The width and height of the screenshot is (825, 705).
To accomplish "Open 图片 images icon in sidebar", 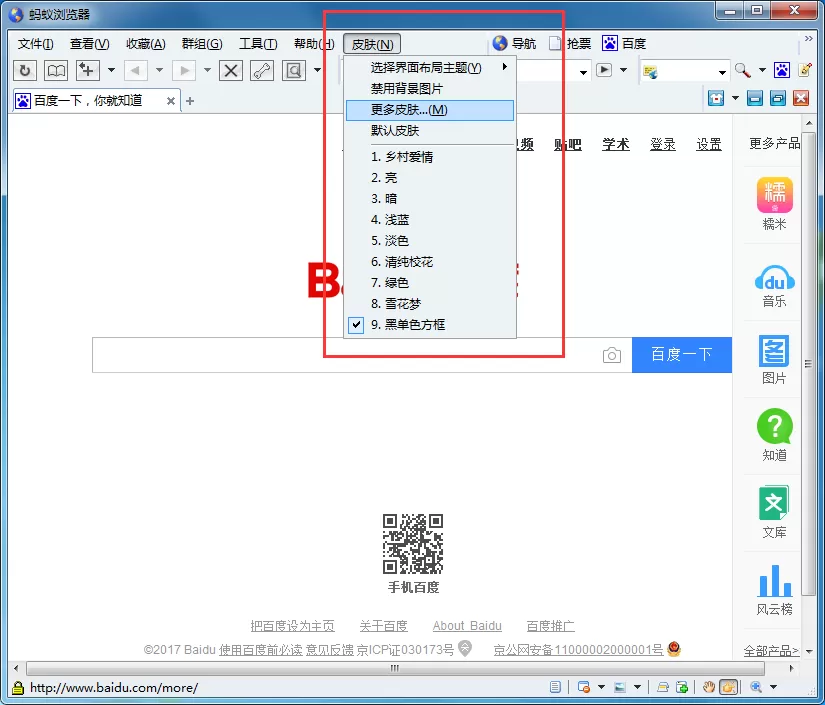I will 774,351.
